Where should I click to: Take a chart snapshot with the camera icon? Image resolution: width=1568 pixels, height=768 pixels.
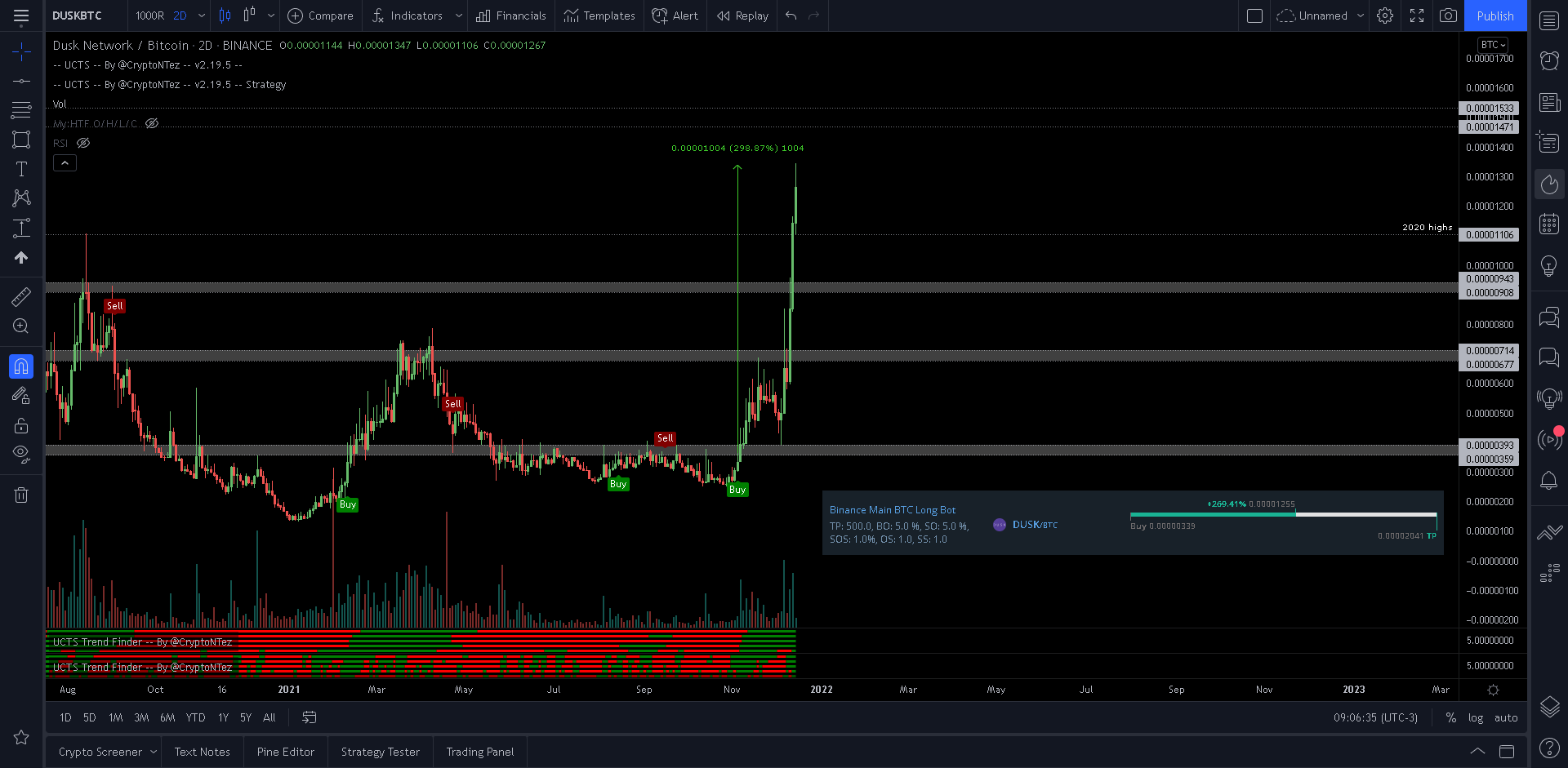tap(1449, 16)
